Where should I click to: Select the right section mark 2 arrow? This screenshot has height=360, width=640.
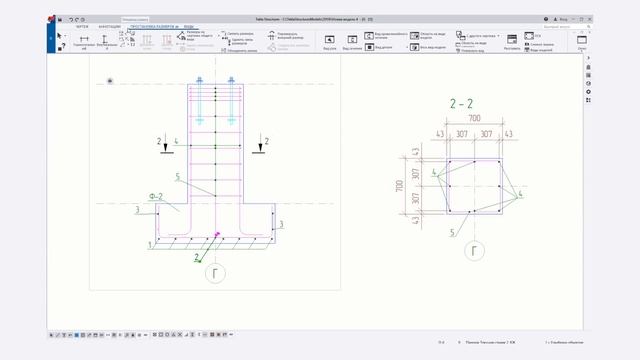click(x=260, y=144)
